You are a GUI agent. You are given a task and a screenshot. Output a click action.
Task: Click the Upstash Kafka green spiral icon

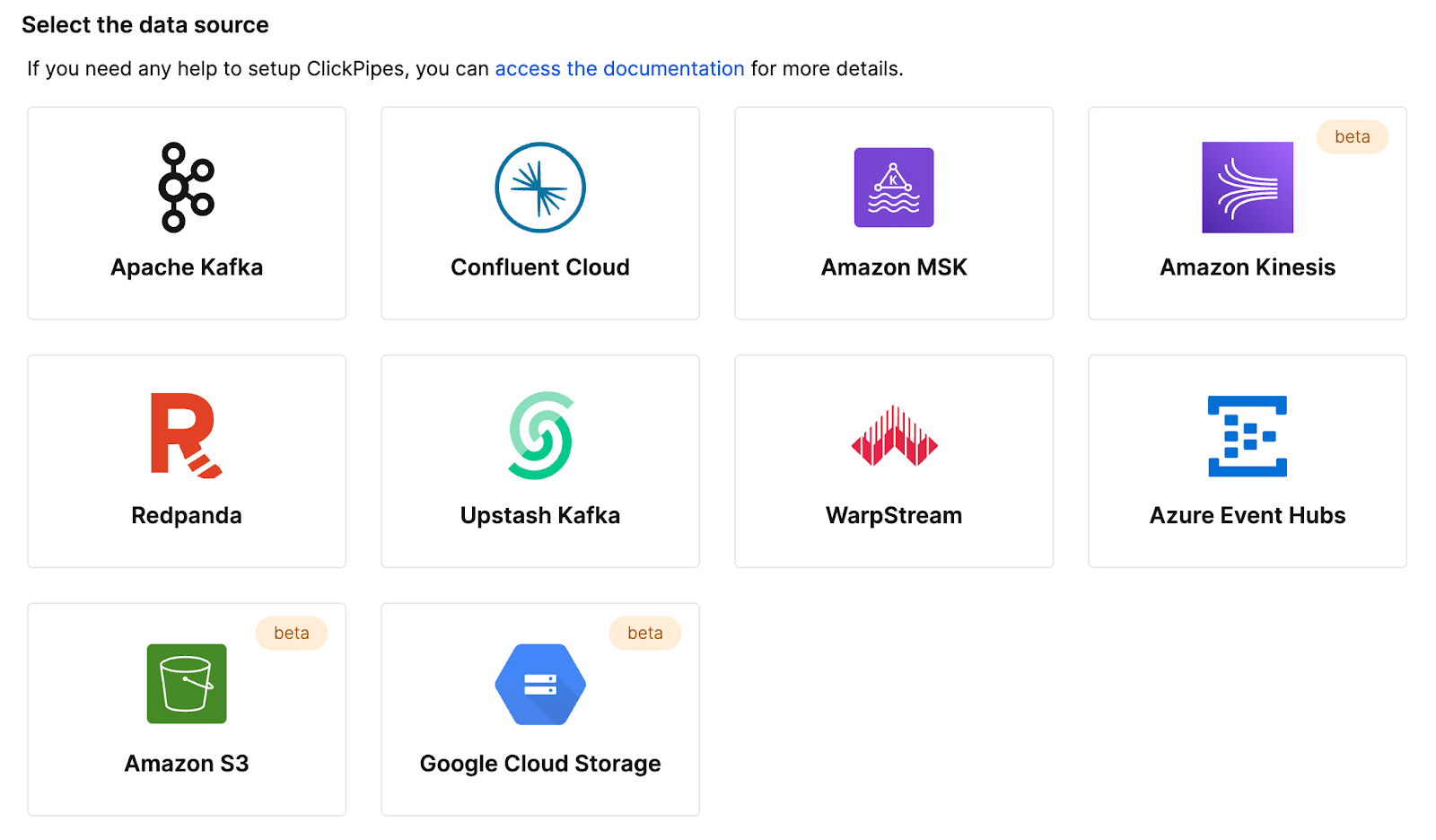[x=539, y=436]
